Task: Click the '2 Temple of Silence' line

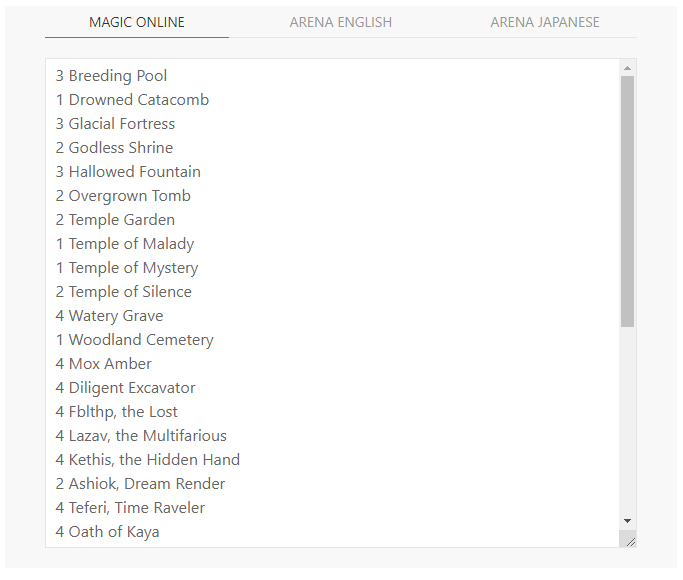Action: [x=123, y=292]
